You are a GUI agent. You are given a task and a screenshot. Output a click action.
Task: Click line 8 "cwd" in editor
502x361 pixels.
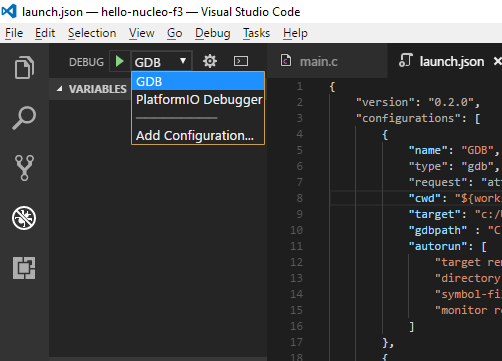point(425,198)
